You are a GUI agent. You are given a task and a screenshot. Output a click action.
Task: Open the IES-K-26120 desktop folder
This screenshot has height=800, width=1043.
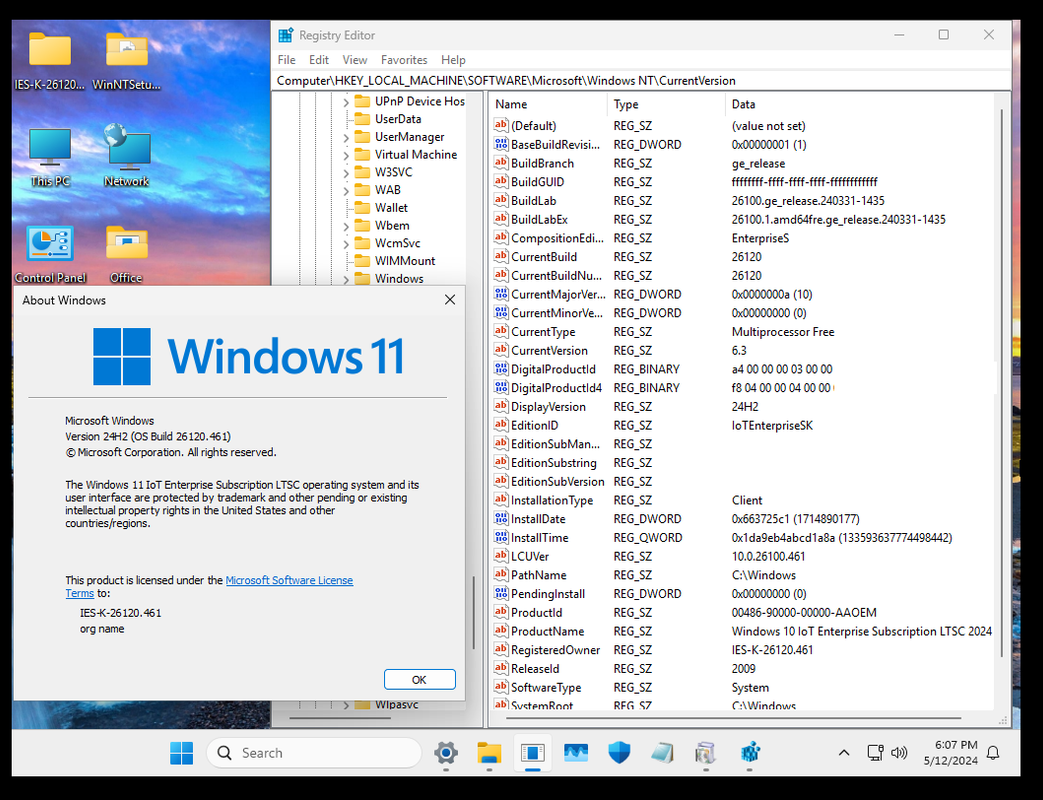(50, 60)
